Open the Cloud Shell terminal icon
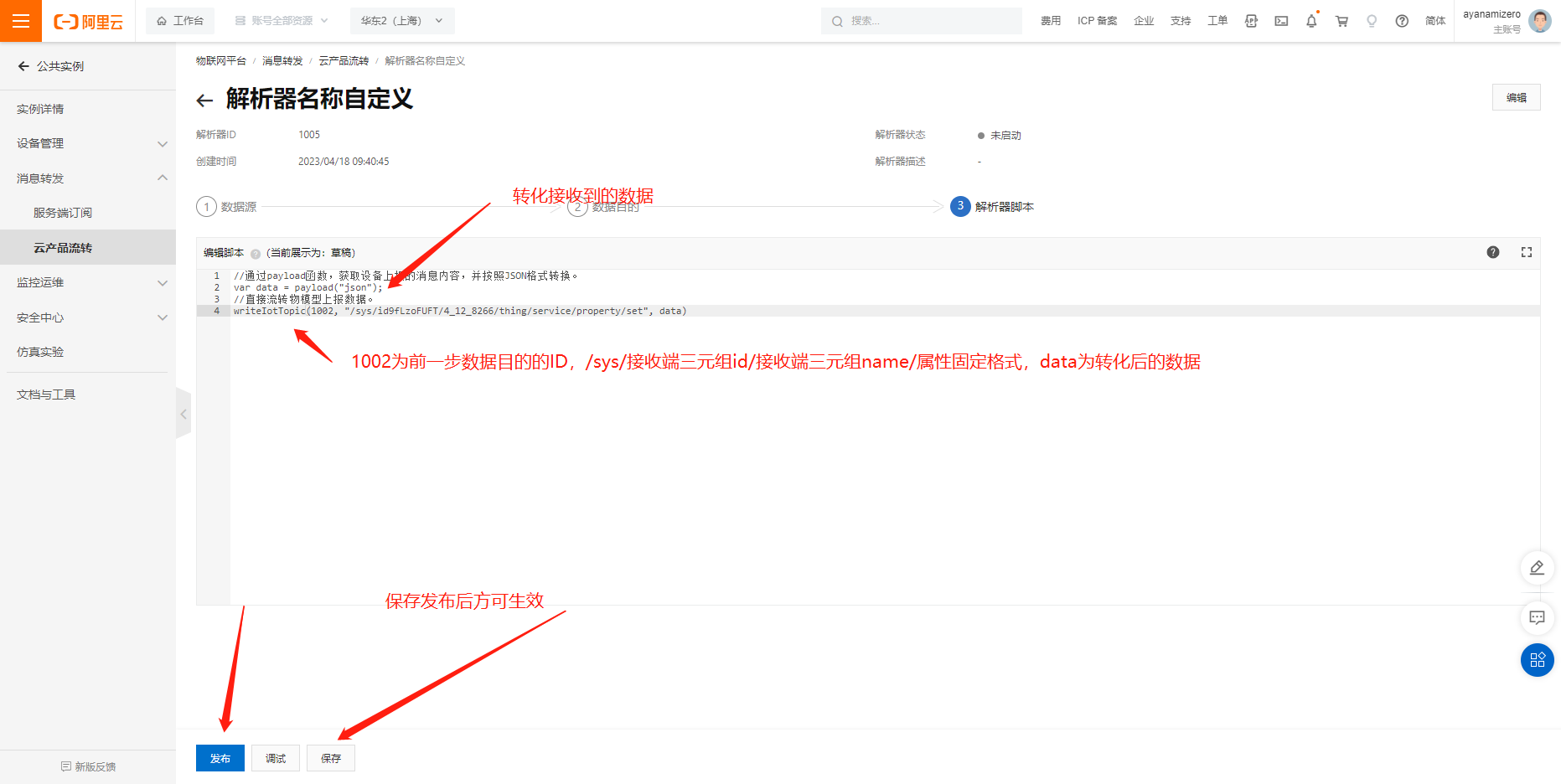 (x=1281, y=21)
